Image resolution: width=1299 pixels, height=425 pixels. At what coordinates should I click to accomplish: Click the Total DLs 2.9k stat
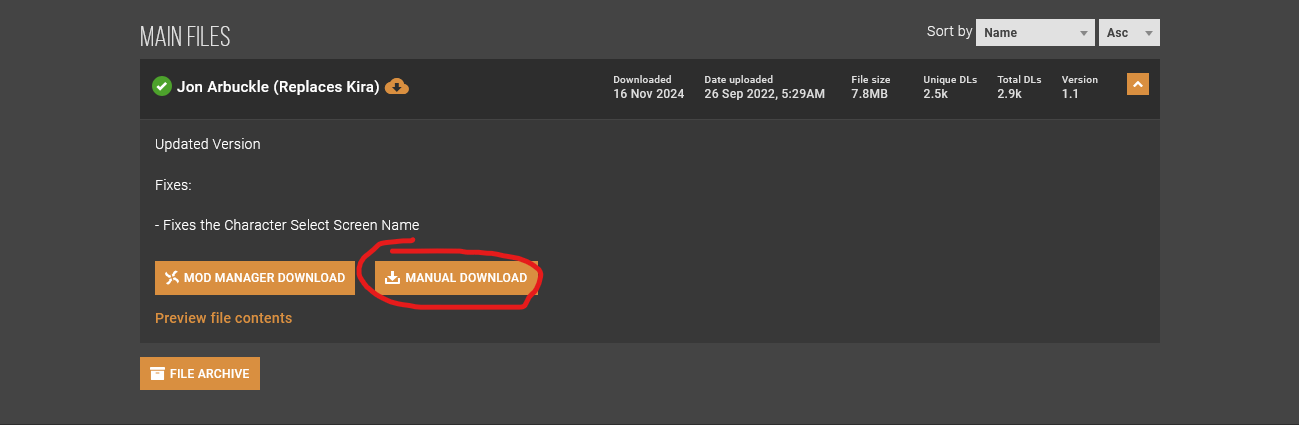(1019, 87)
